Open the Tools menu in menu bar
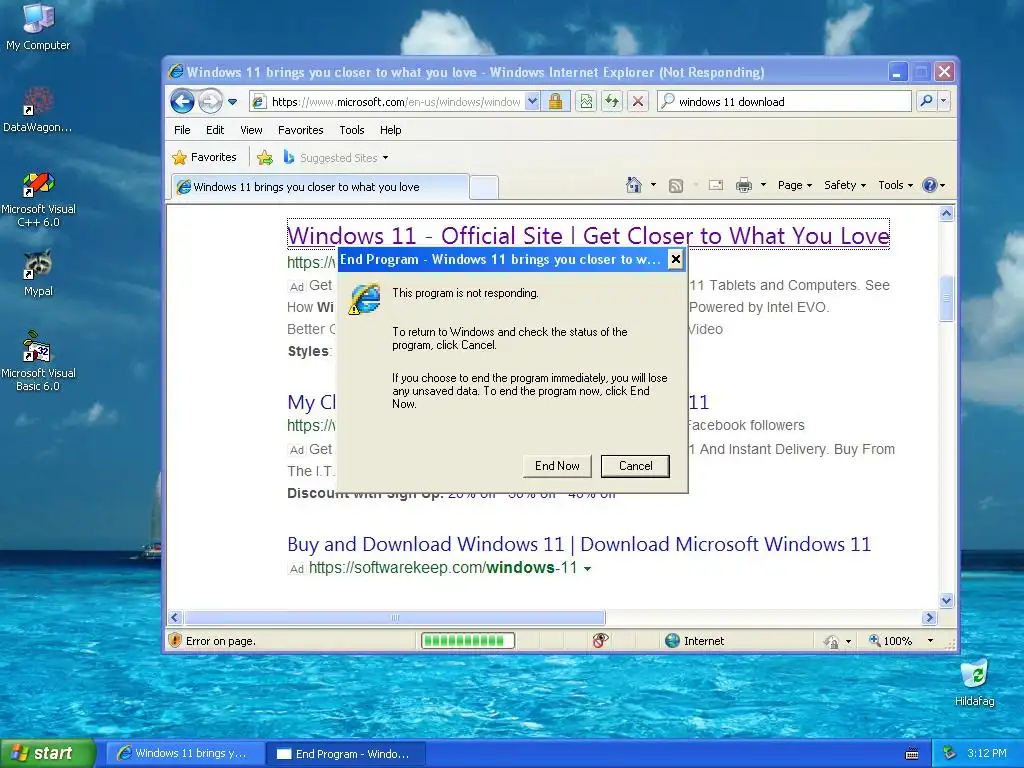This screenshot has width=1024, height=768. 352,130
